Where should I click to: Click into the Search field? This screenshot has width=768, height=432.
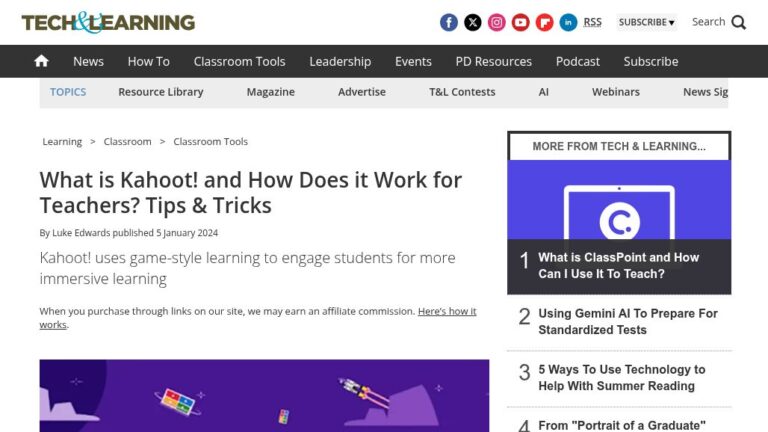[708, 22]
